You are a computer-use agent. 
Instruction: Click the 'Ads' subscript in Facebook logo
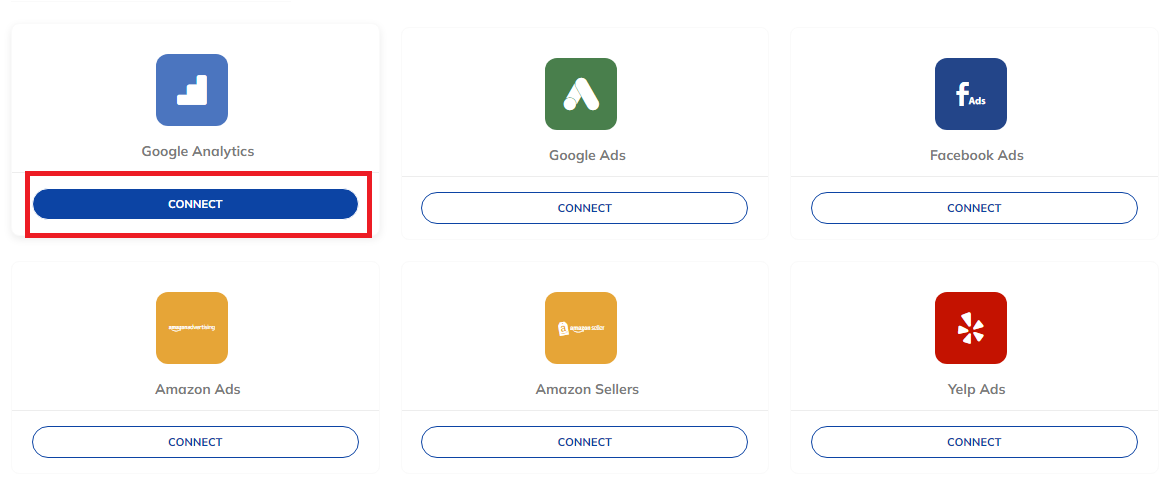(x=977, y=101)
